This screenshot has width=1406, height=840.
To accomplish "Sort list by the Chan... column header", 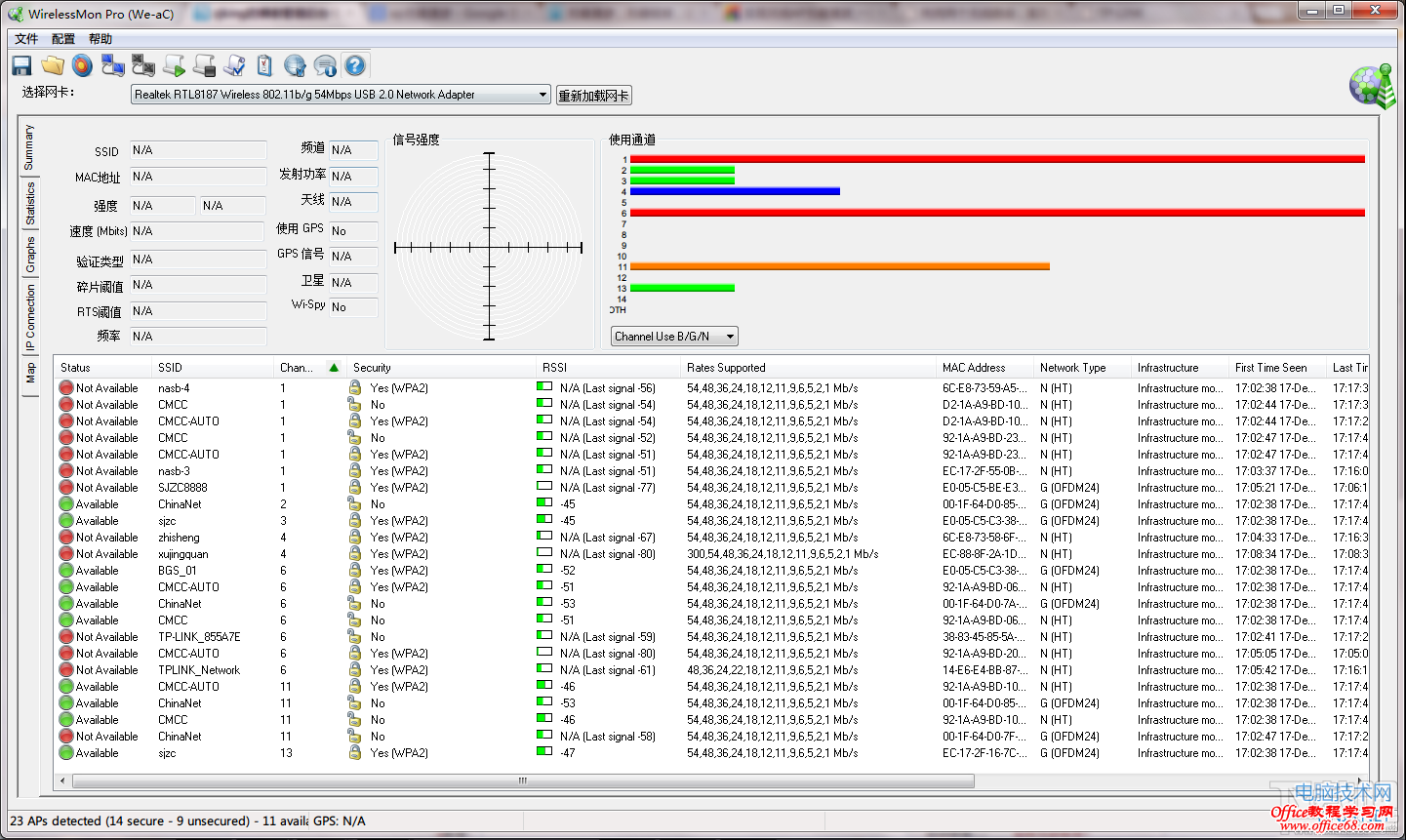I will click(x=298, y=368).
